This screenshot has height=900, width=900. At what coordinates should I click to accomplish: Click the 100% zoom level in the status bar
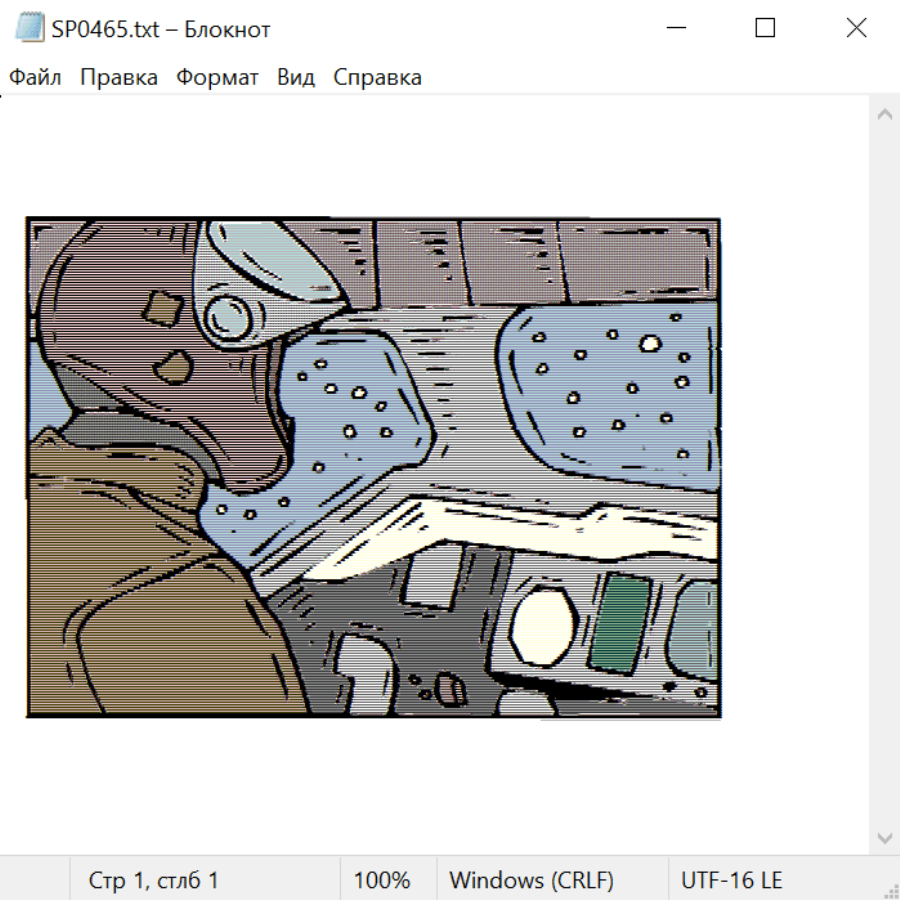coord(382,880)
